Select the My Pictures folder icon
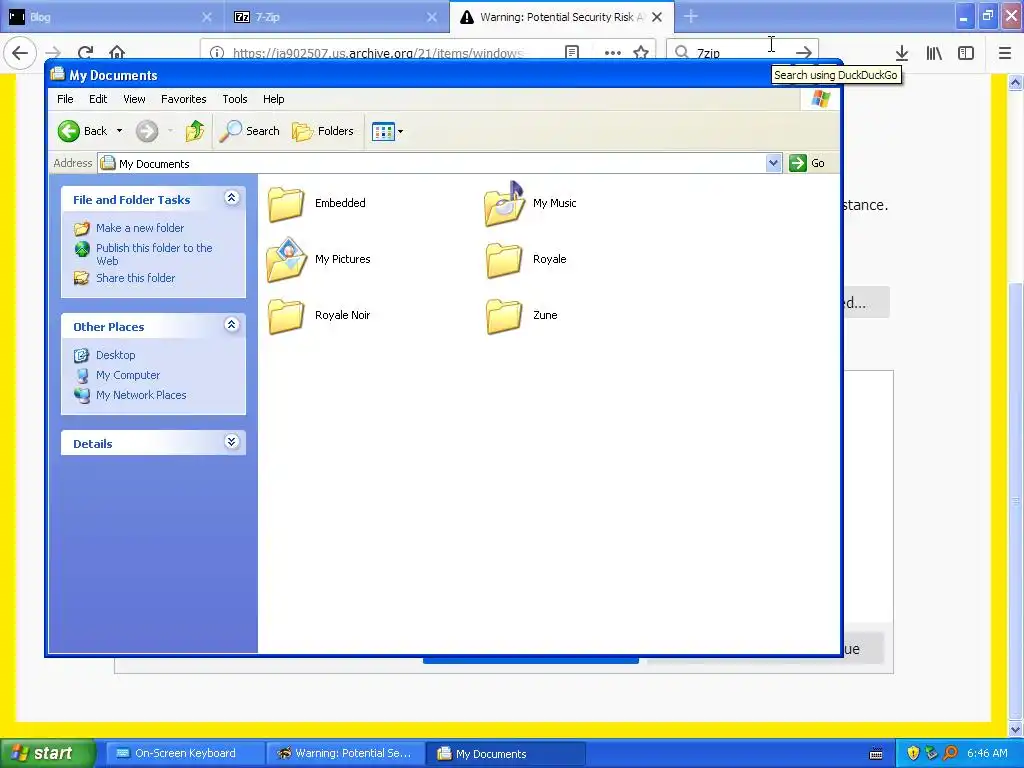Image resolution: width=1024 pixels, height=768 pixels. click(286, 260)
